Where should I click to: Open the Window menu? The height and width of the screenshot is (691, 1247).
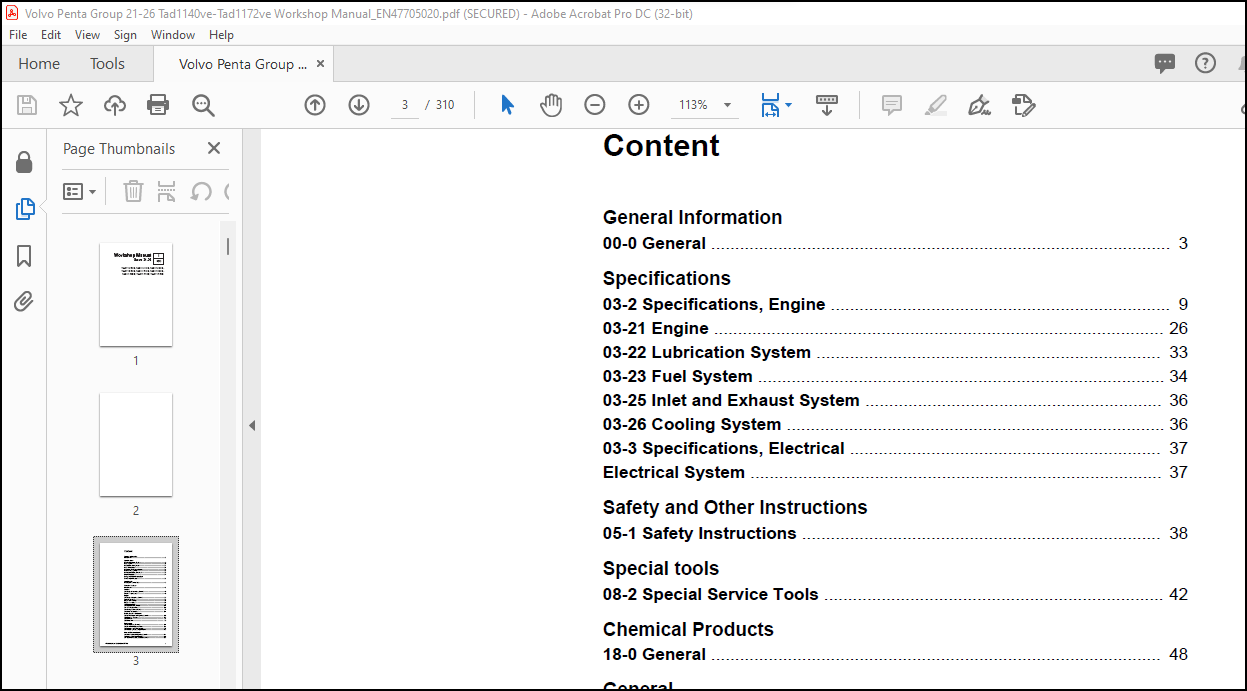tap(173, 34)
